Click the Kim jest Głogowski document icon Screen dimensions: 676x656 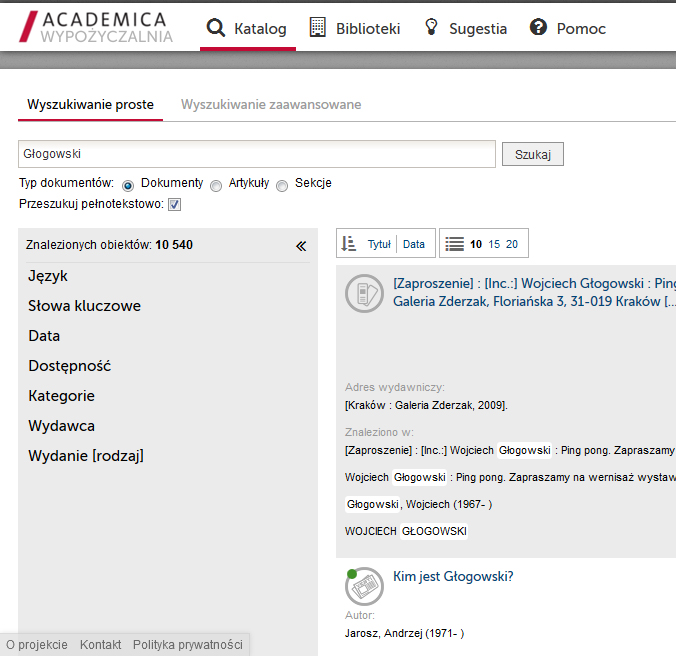pos(363,586)
